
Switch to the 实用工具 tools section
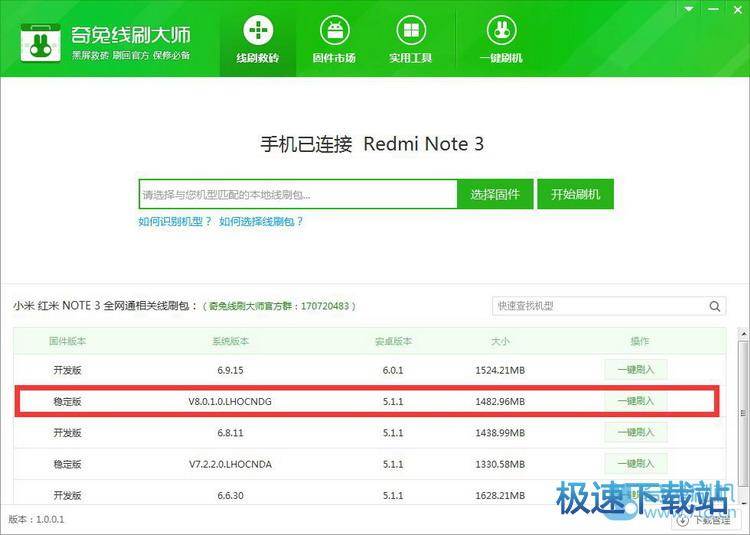tap(410, 38)
